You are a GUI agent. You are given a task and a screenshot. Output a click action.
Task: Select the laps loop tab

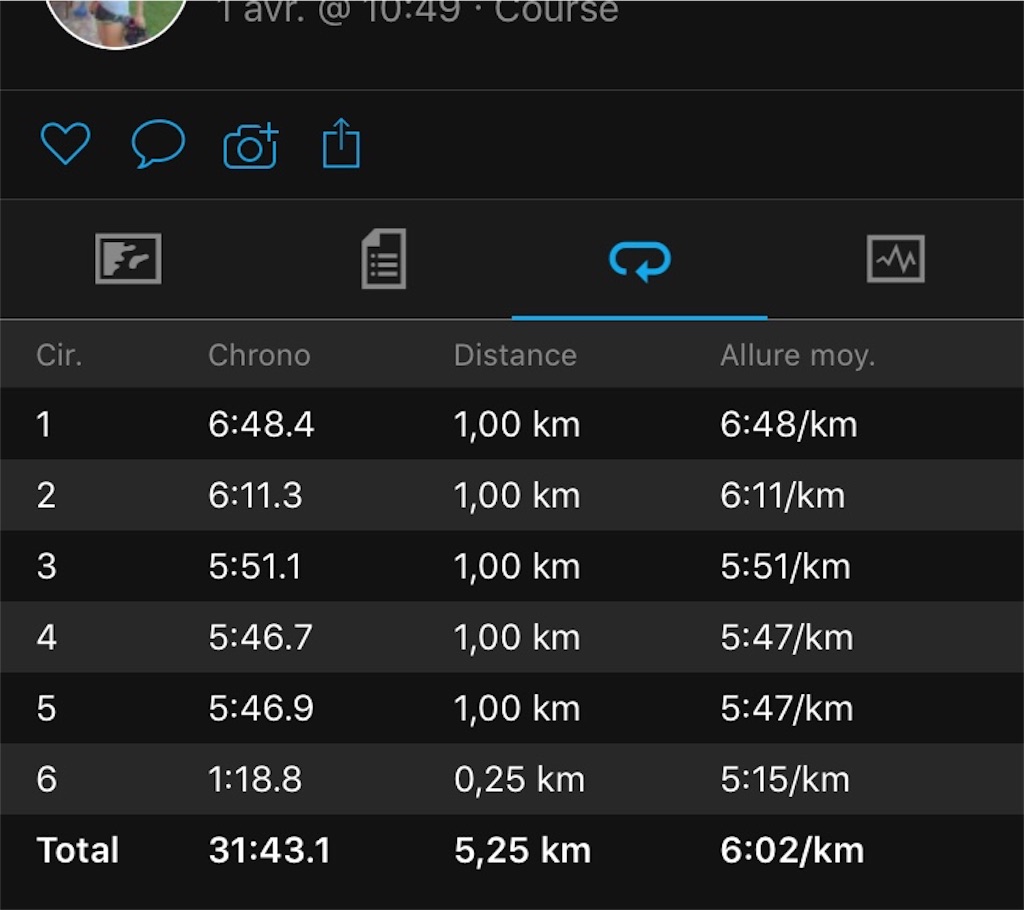640,260
